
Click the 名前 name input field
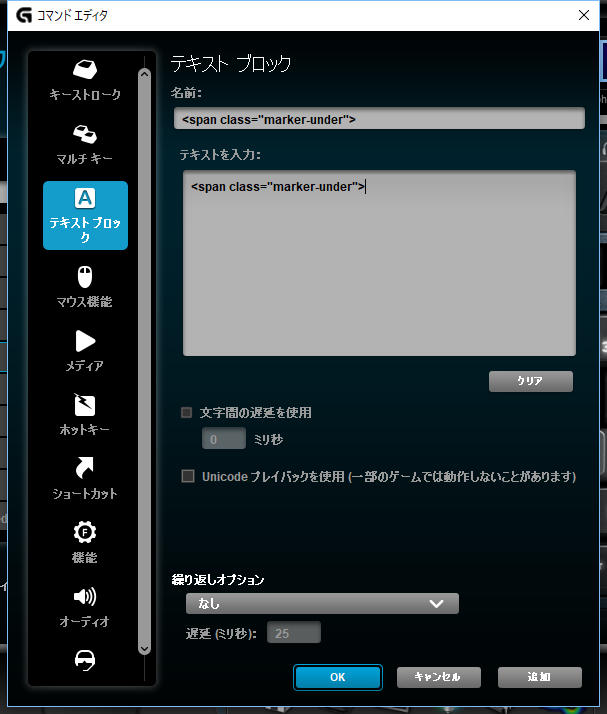379,118
